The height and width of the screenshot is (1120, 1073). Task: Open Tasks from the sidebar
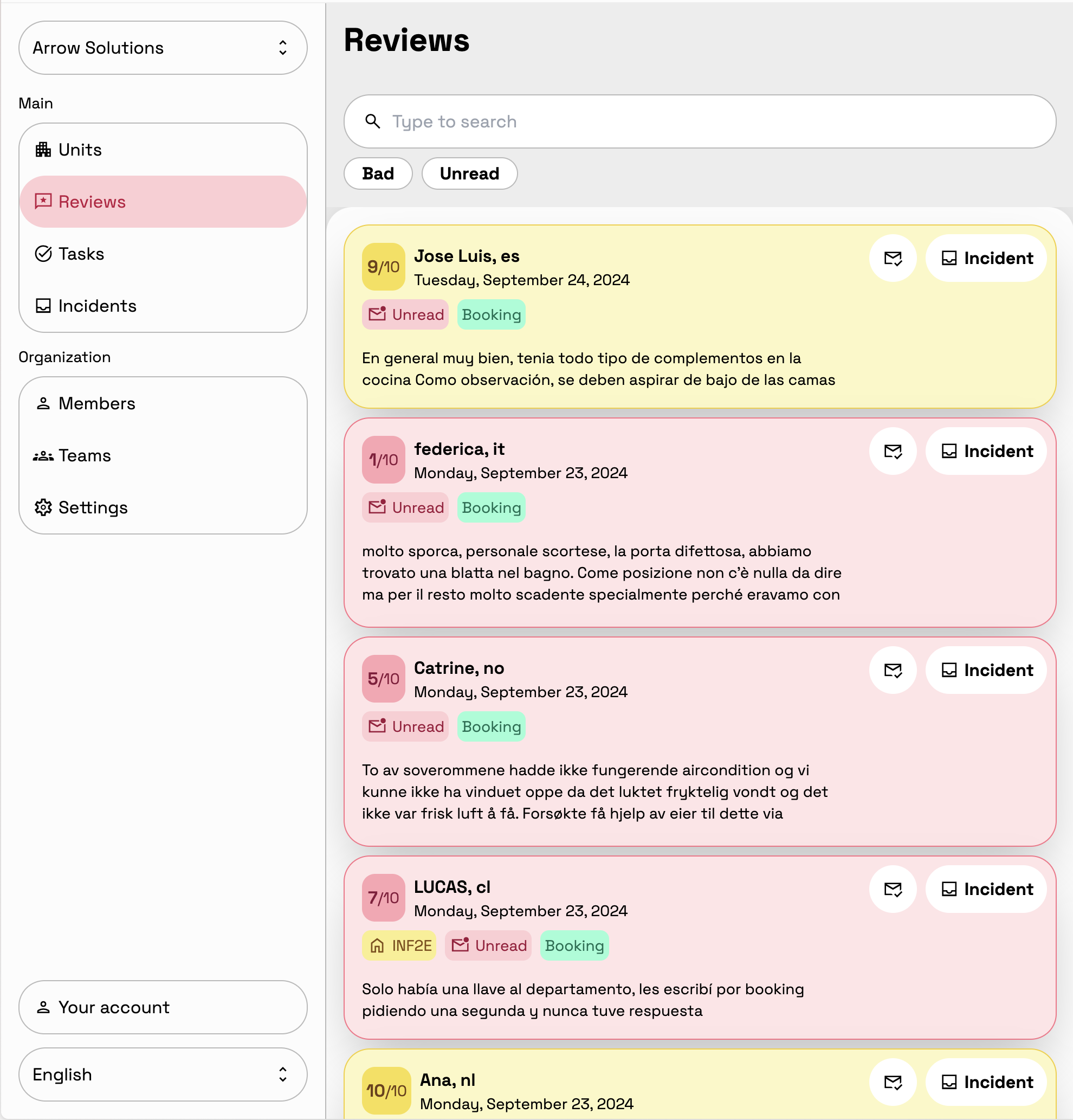163,254
